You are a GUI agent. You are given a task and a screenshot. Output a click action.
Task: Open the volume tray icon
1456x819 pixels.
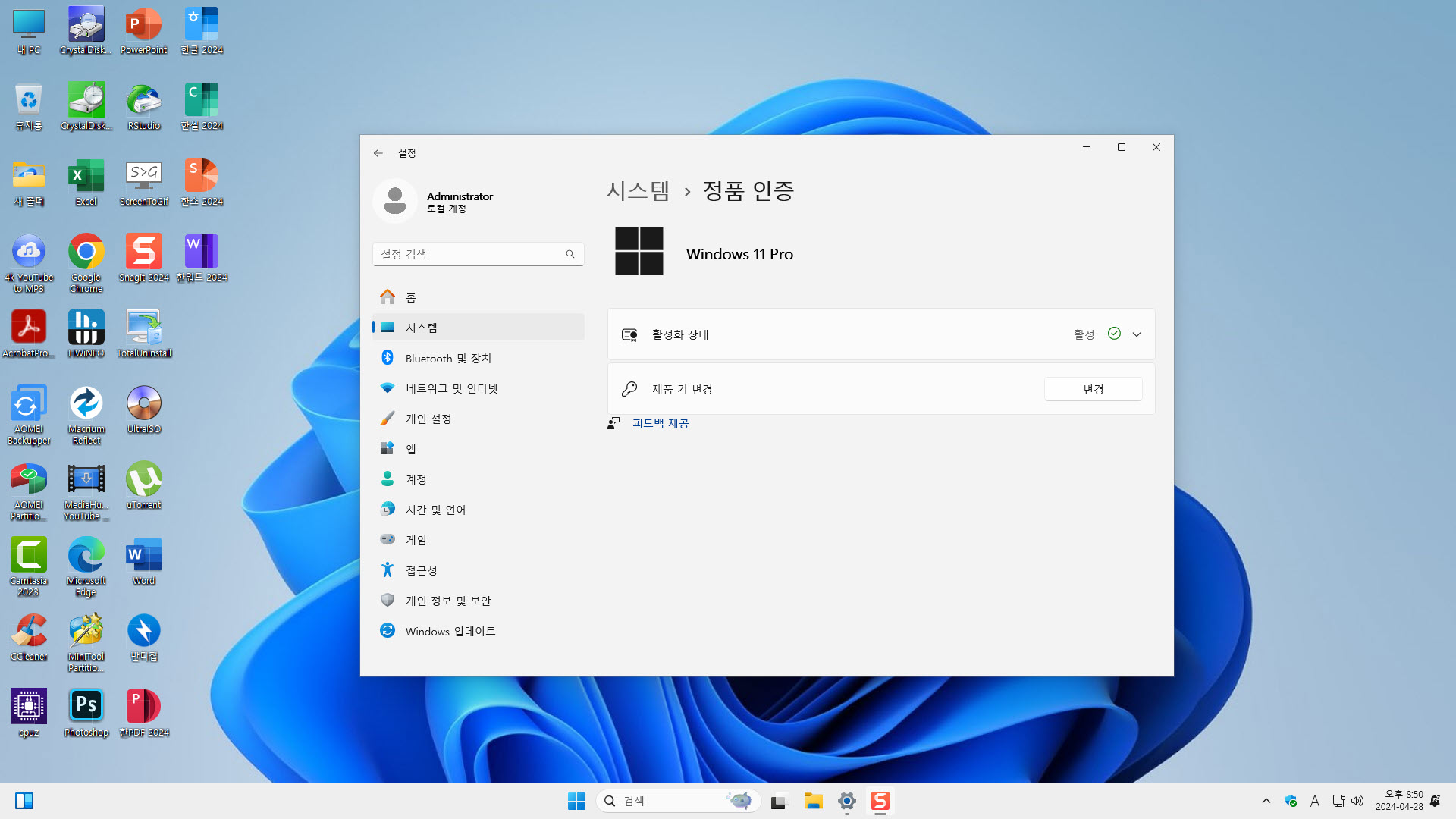point(1357,801)
